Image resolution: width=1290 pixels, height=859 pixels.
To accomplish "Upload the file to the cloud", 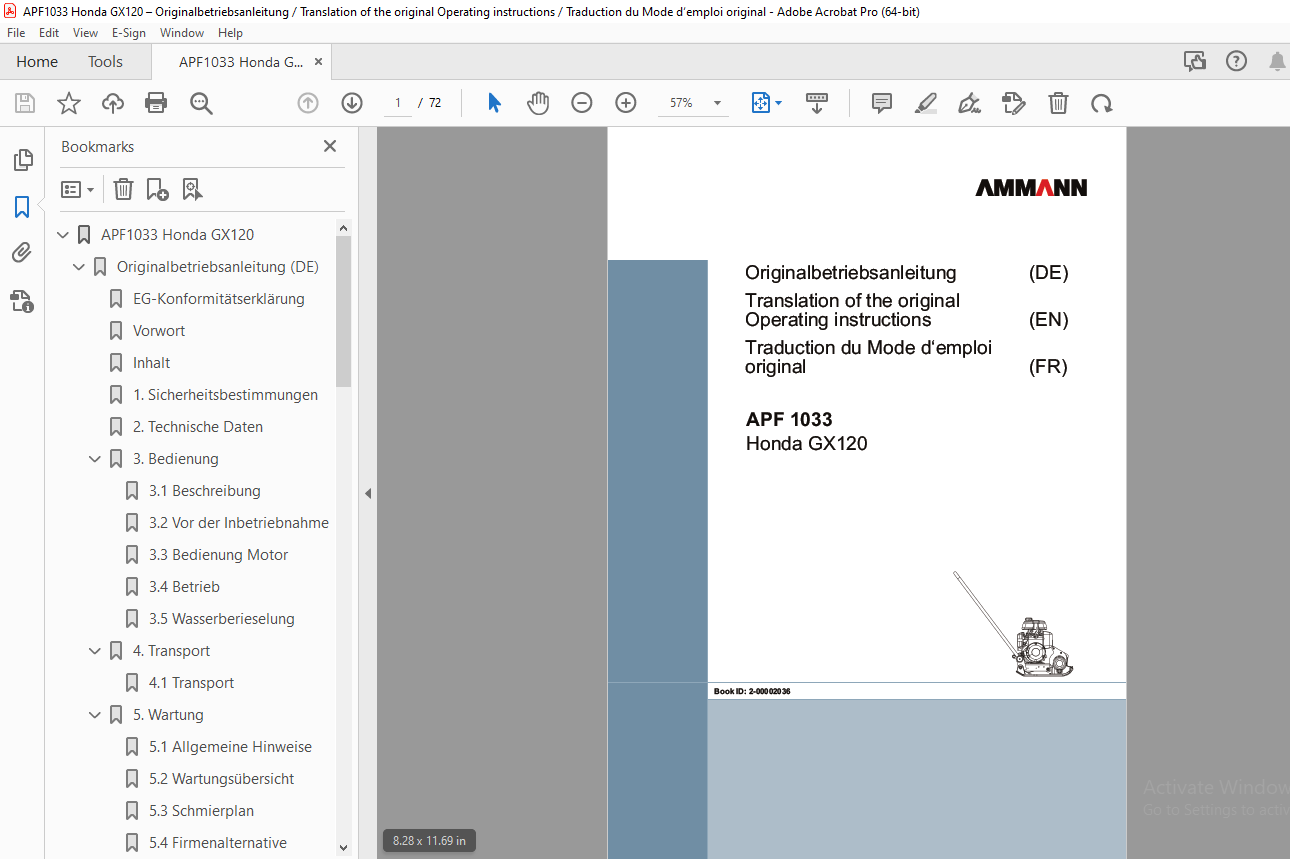I will tap(113, 103).
